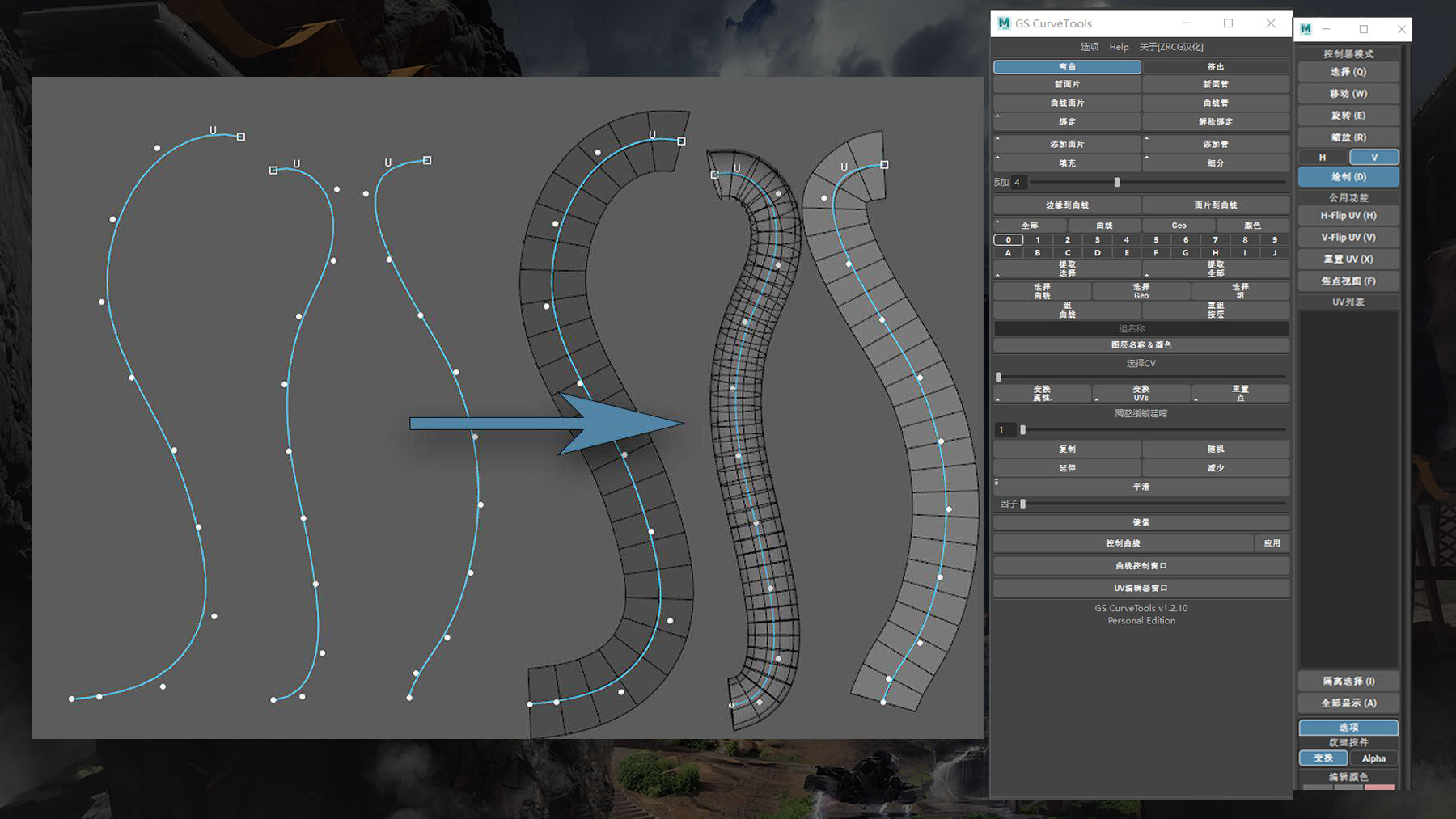
Task: Open the 关于[ZRCG汉化] menu
Action: pos(1171,47)
